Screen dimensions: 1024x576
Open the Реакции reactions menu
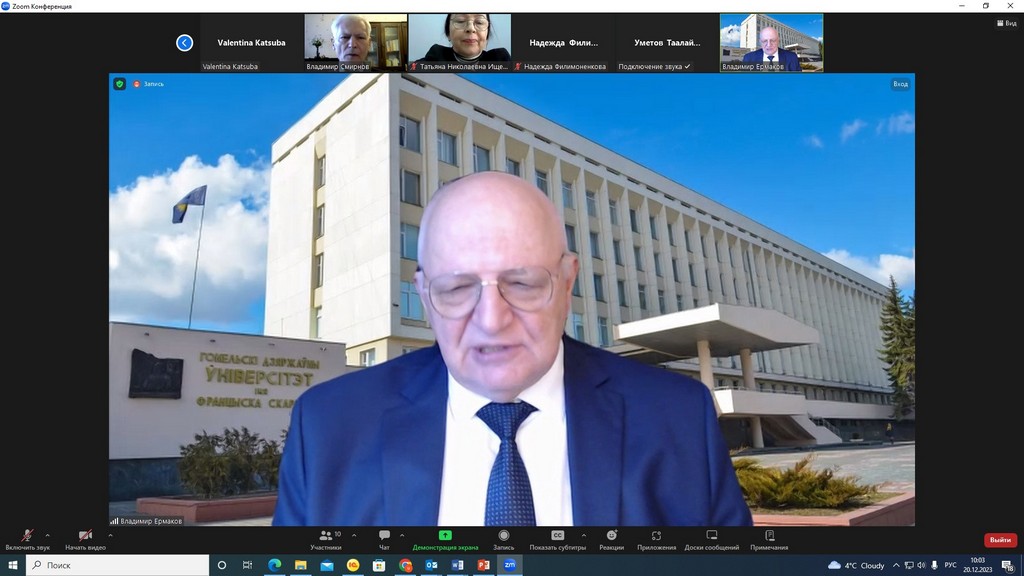(x=612, y=540)
